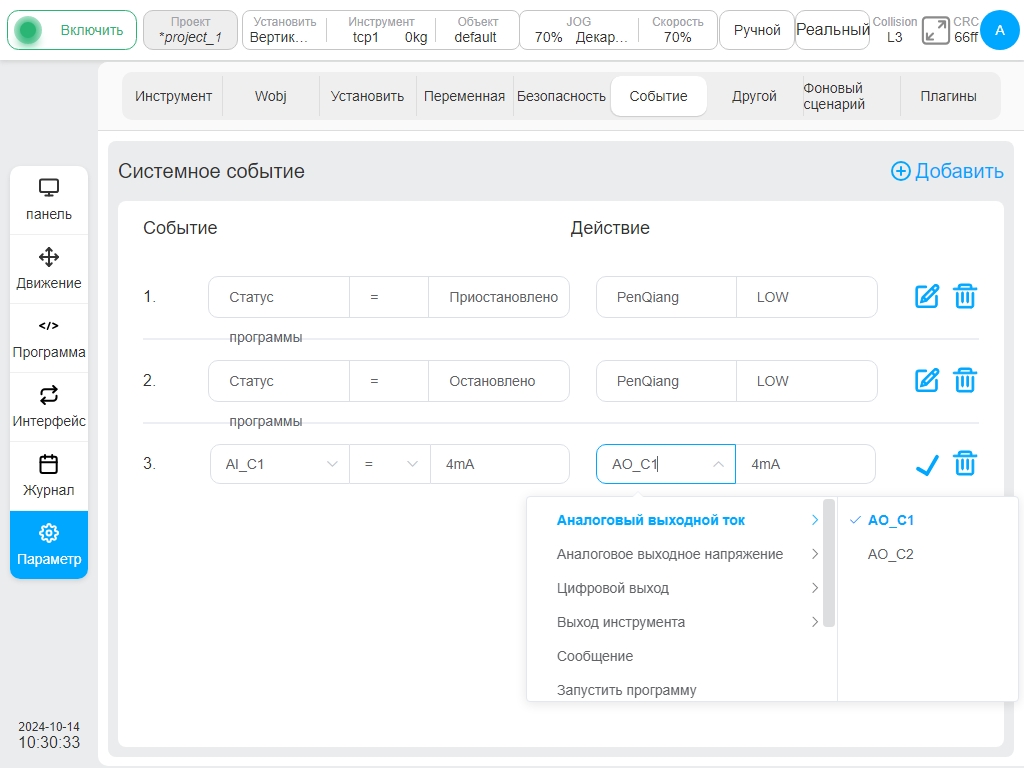Toggle the Реальный mode button

(833, 30)
